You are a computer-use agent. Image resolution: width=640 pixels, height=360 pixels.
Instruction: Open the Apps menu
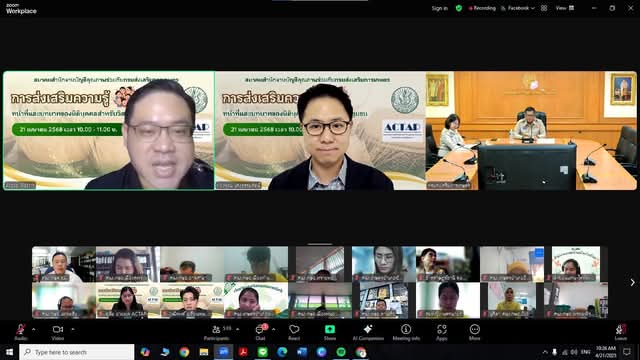[x=442, y=332]
